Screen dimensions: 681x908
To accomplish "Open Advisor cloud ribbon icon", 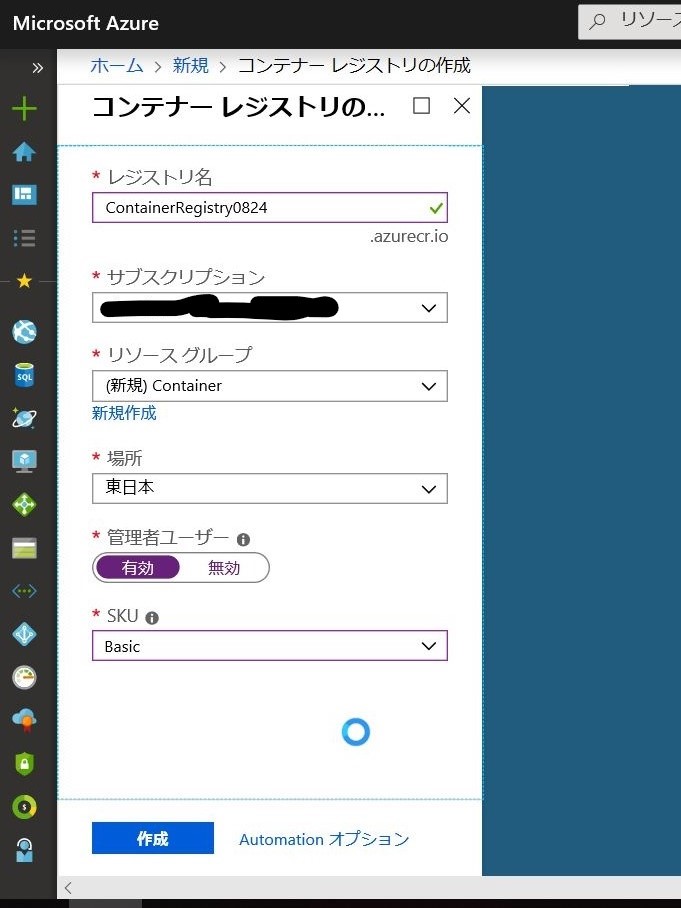I will click(x=24, y=720).
